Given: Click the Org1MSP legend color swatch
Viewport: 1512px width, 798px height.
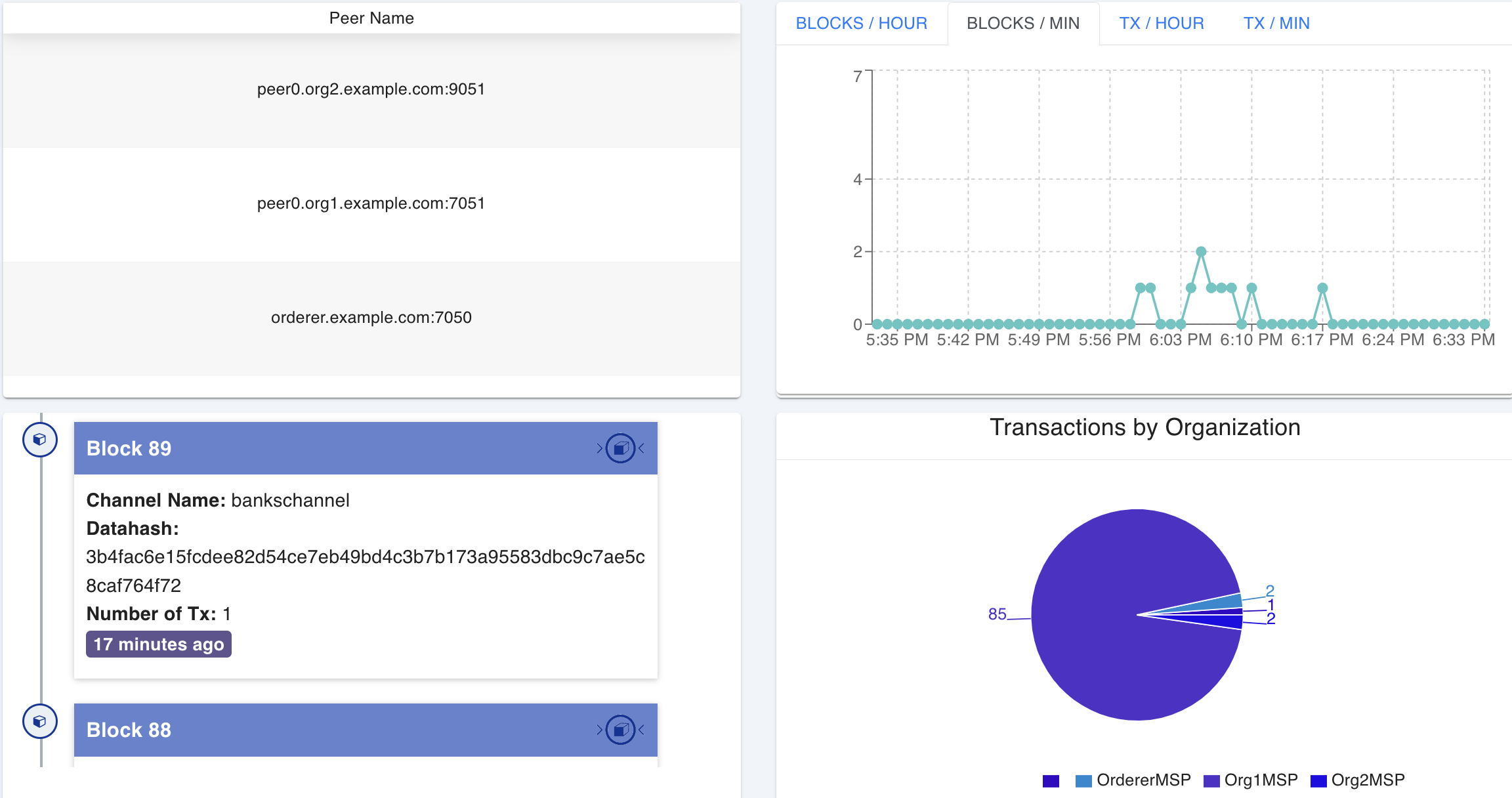Looking at the screenshot, I should point(1211,781).
